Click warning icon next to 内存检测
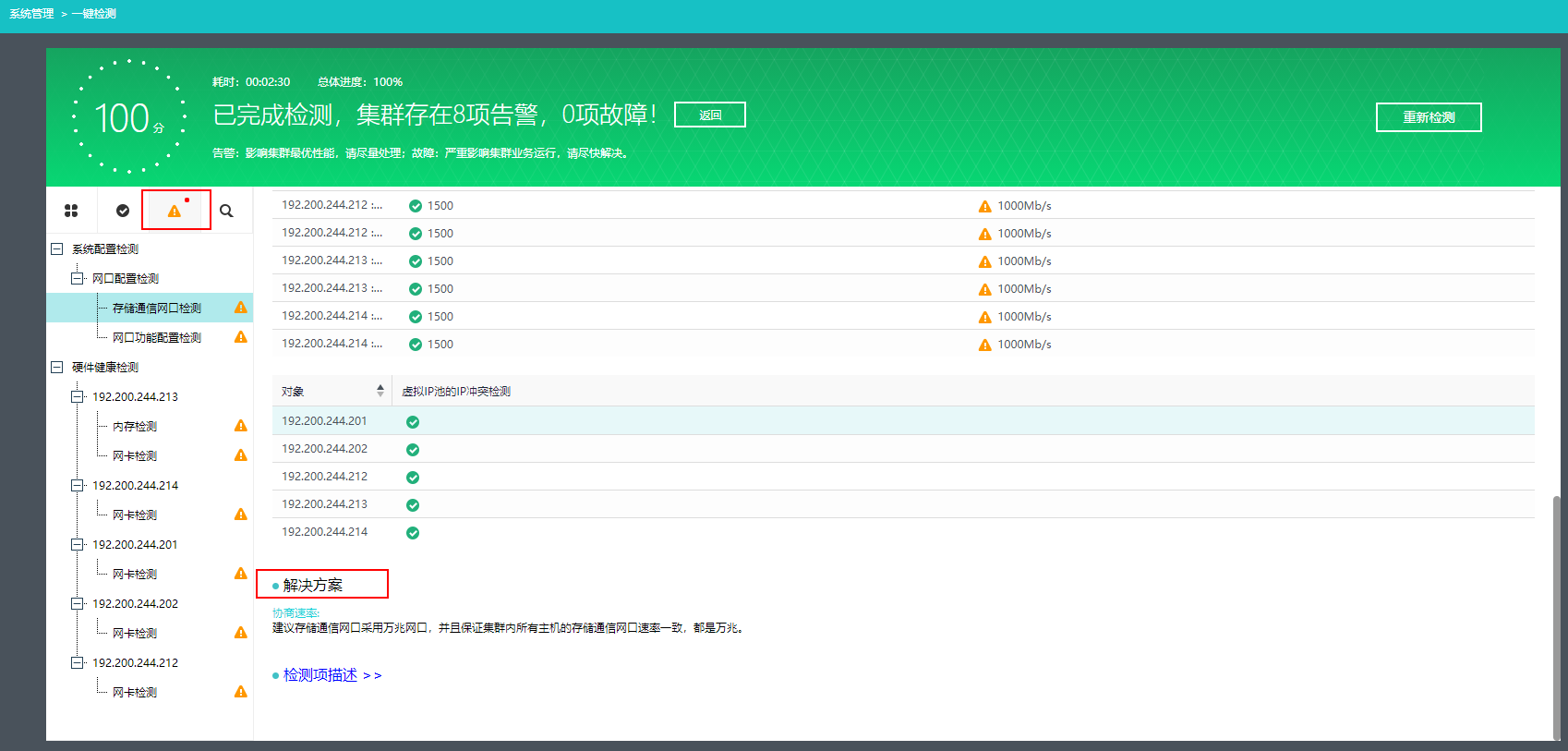1568x751 pixels. tap(241, 426)
